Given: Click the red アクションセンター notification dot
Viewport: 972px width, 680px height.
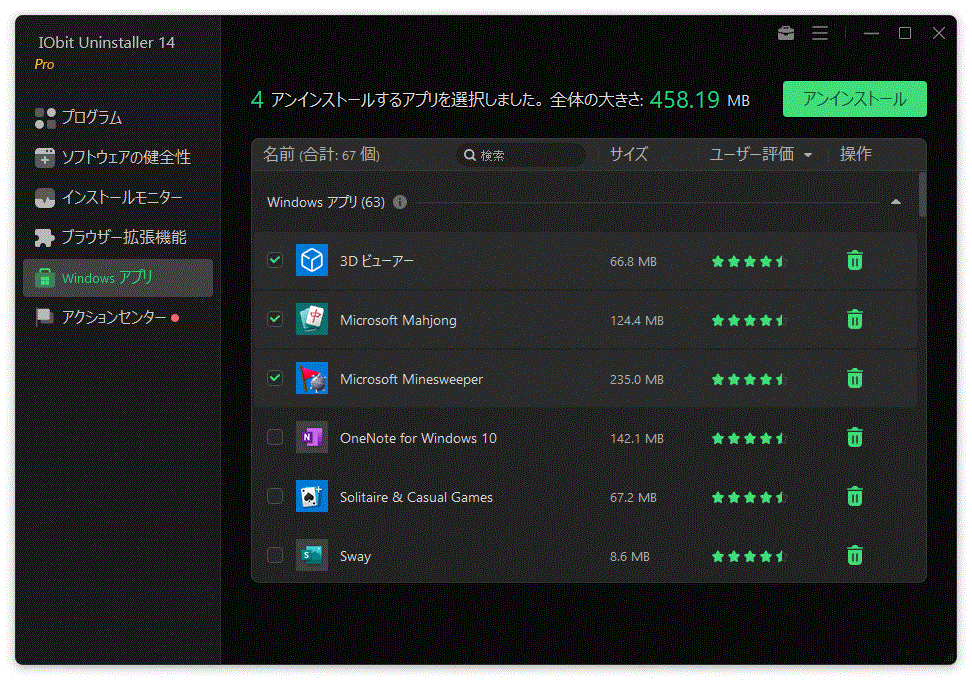Looking at the screenshot, I should (175, 318).
